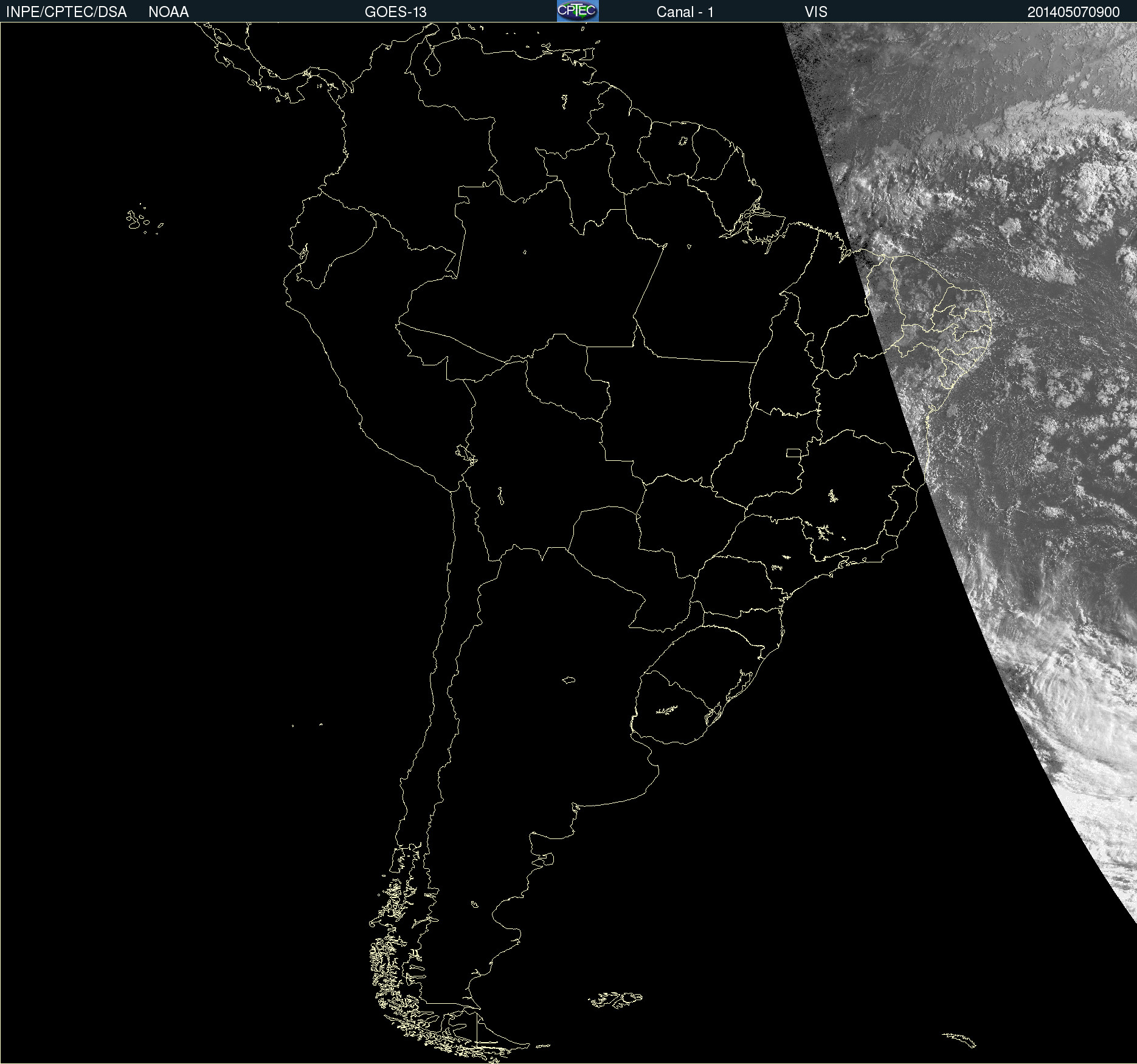Click the Canal - 1 channel label
The height and width of the screenshot is (1064, 1137).
point(685,12)
